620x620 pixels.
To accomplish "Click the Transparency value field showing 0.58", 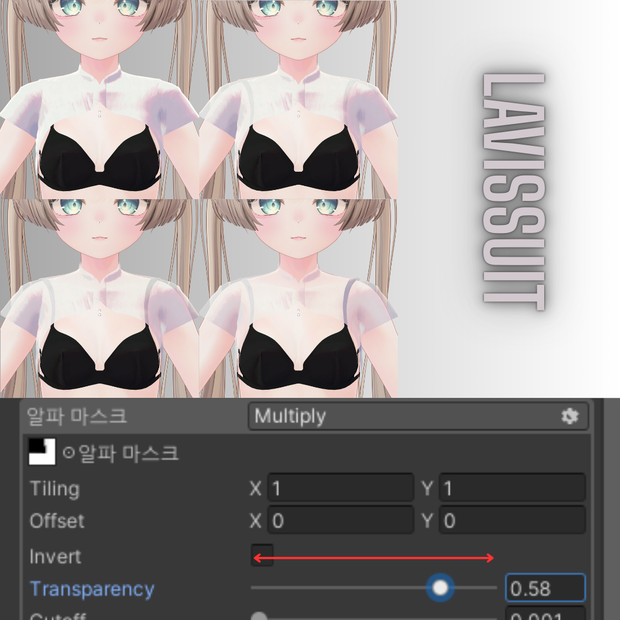I will point(546,588).
